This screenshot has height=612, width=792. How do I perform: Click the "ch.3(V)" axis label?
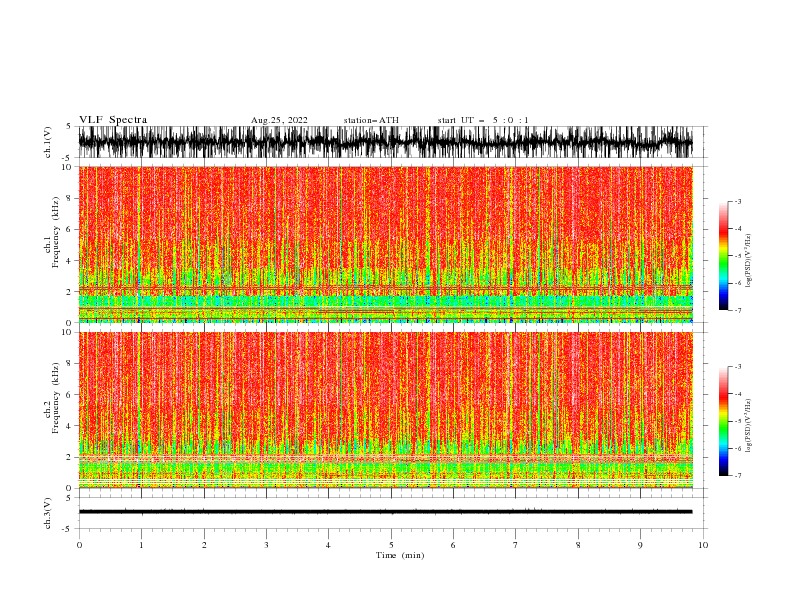[48, 513]
